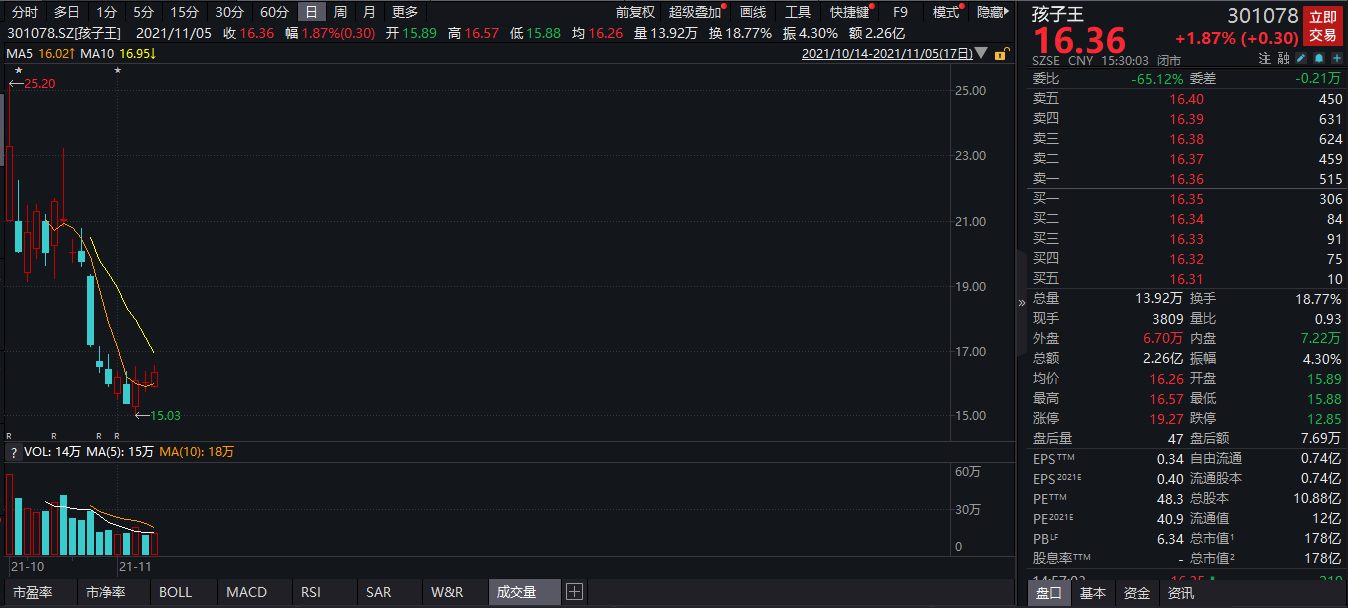Click the bell alert icon near stock header

pyautogui.click(x=1318, y=59)
